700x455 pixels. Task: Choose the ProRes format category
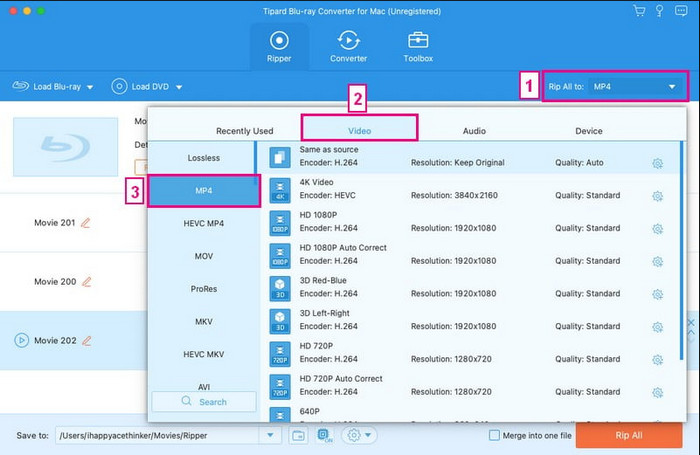point(204,289)
